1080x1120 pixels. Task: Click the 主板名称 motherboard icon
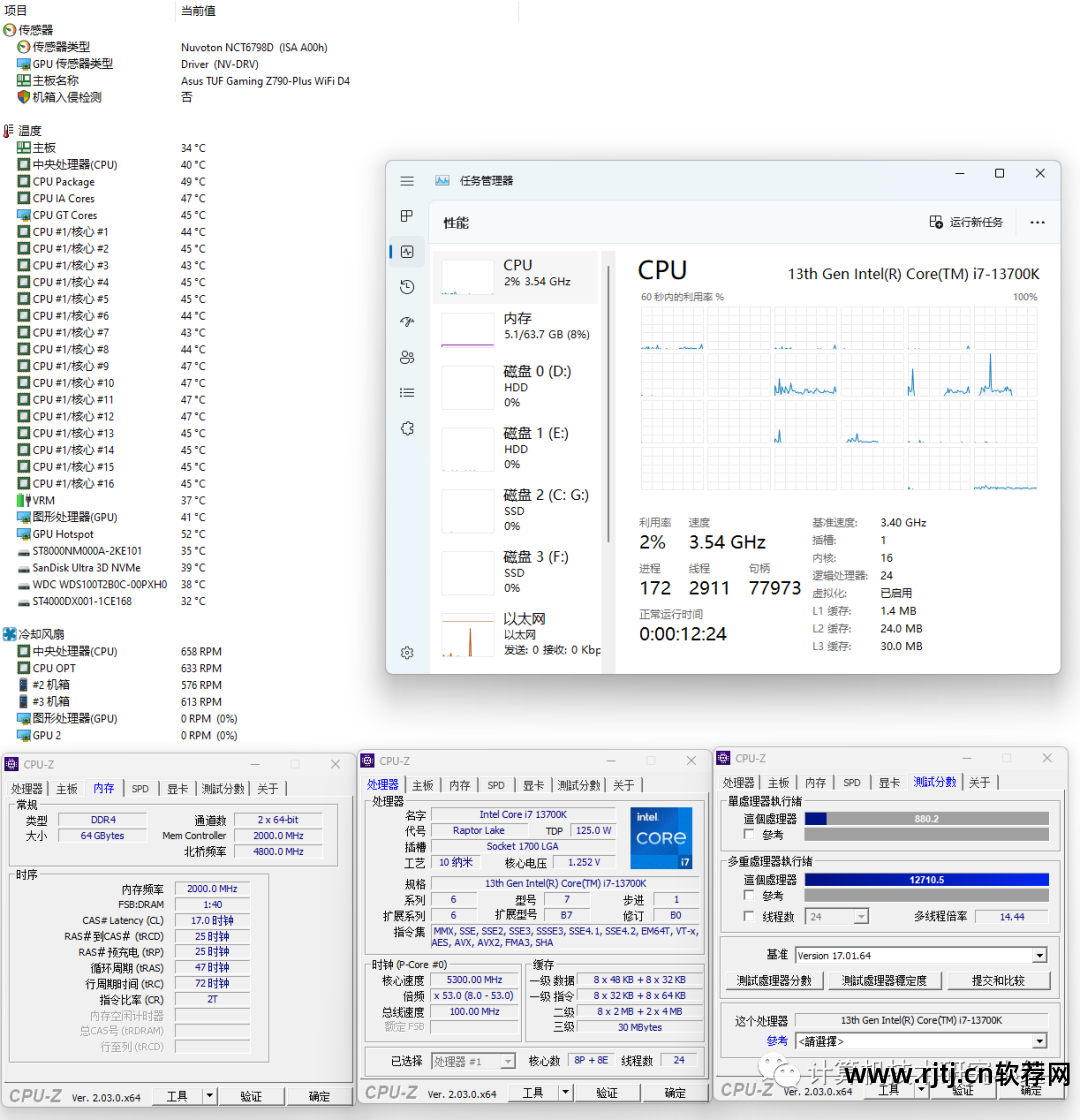point(24,81)
